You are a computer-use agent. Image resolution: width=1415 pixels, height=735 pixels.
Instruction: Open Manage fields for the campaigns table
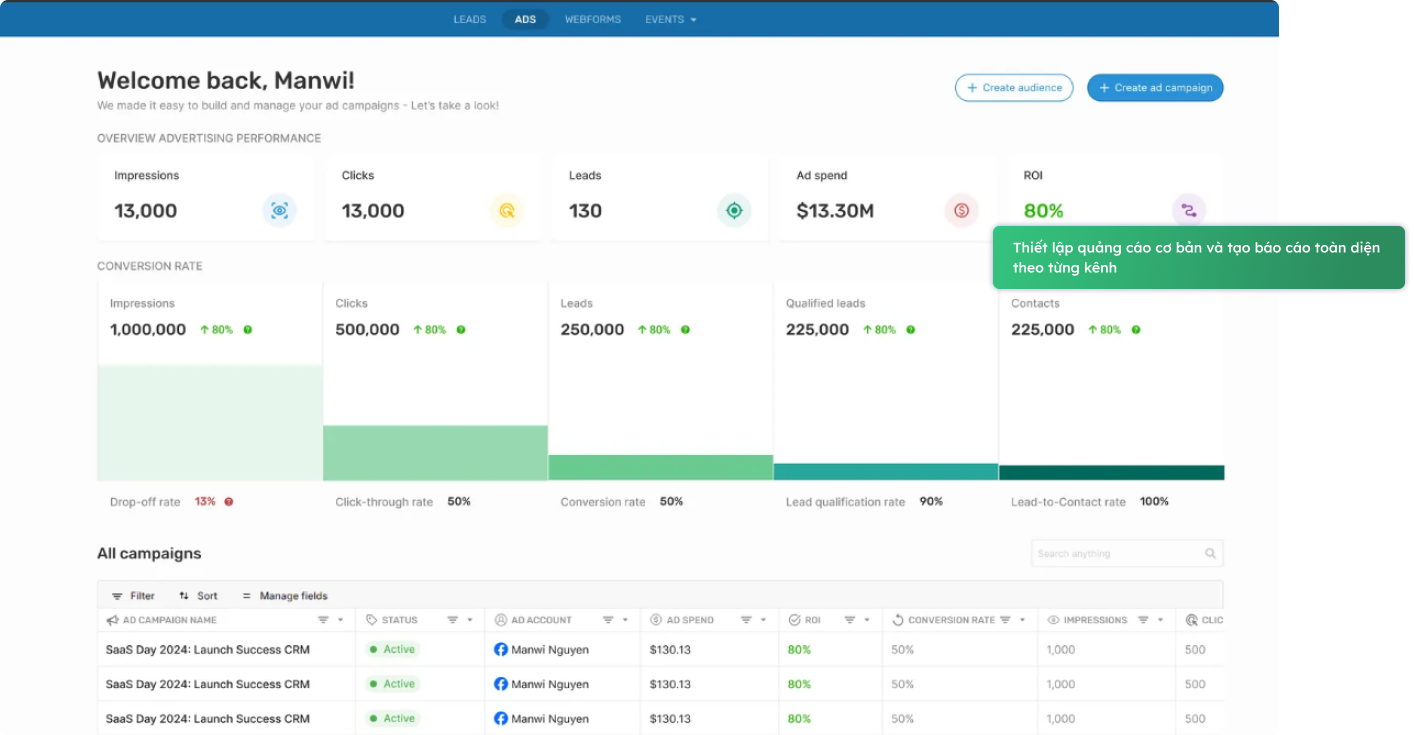click(x=284, y=596)
